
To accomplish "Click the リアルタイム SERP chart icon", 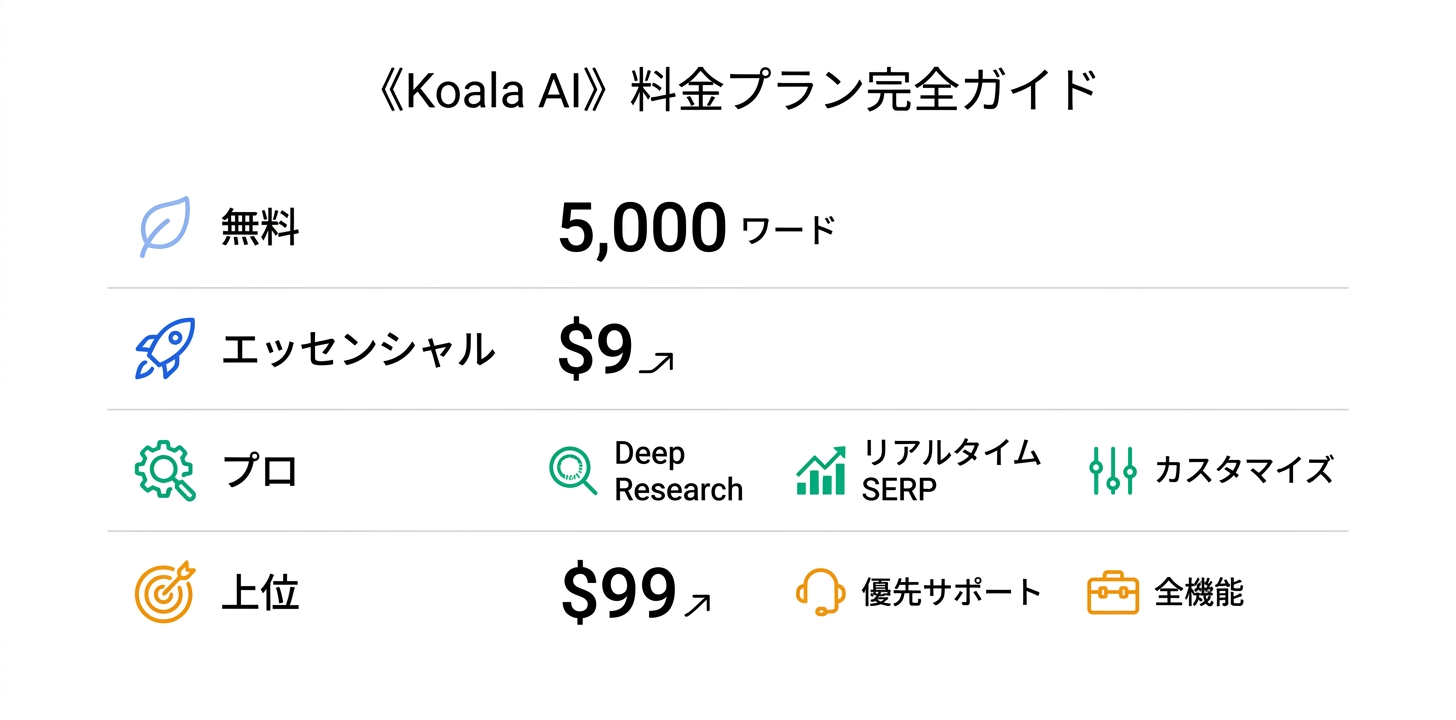I will (821, 471).
